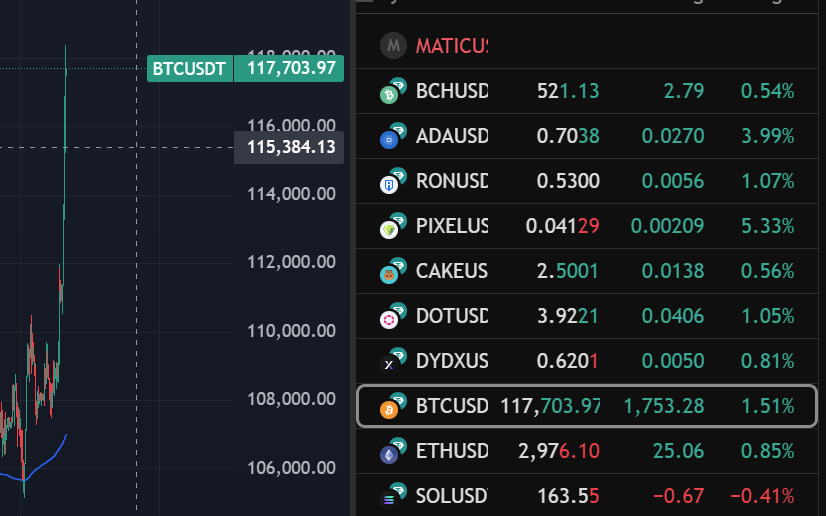Click DOTUSD change value 0.0406
Viewport: 826px width, 516px height.
pos(673,316)
